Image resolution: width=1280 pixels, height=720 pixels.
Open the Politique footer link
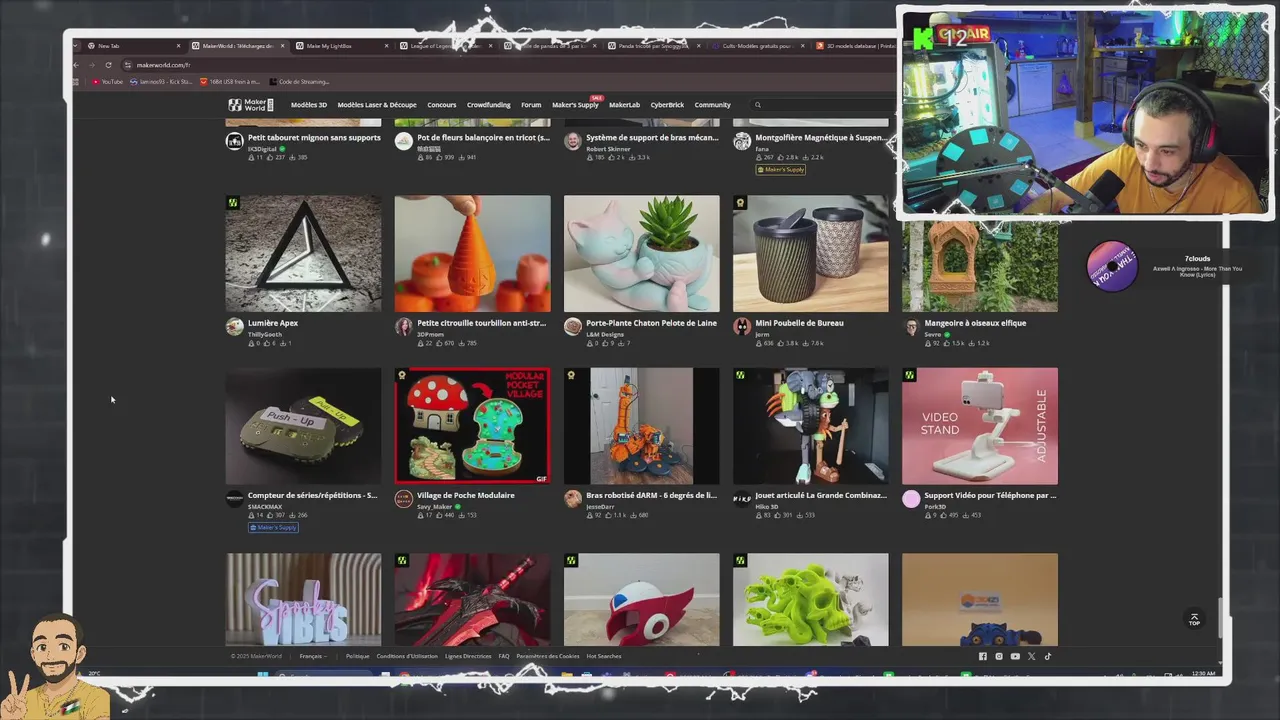click(x=357, y=656)
